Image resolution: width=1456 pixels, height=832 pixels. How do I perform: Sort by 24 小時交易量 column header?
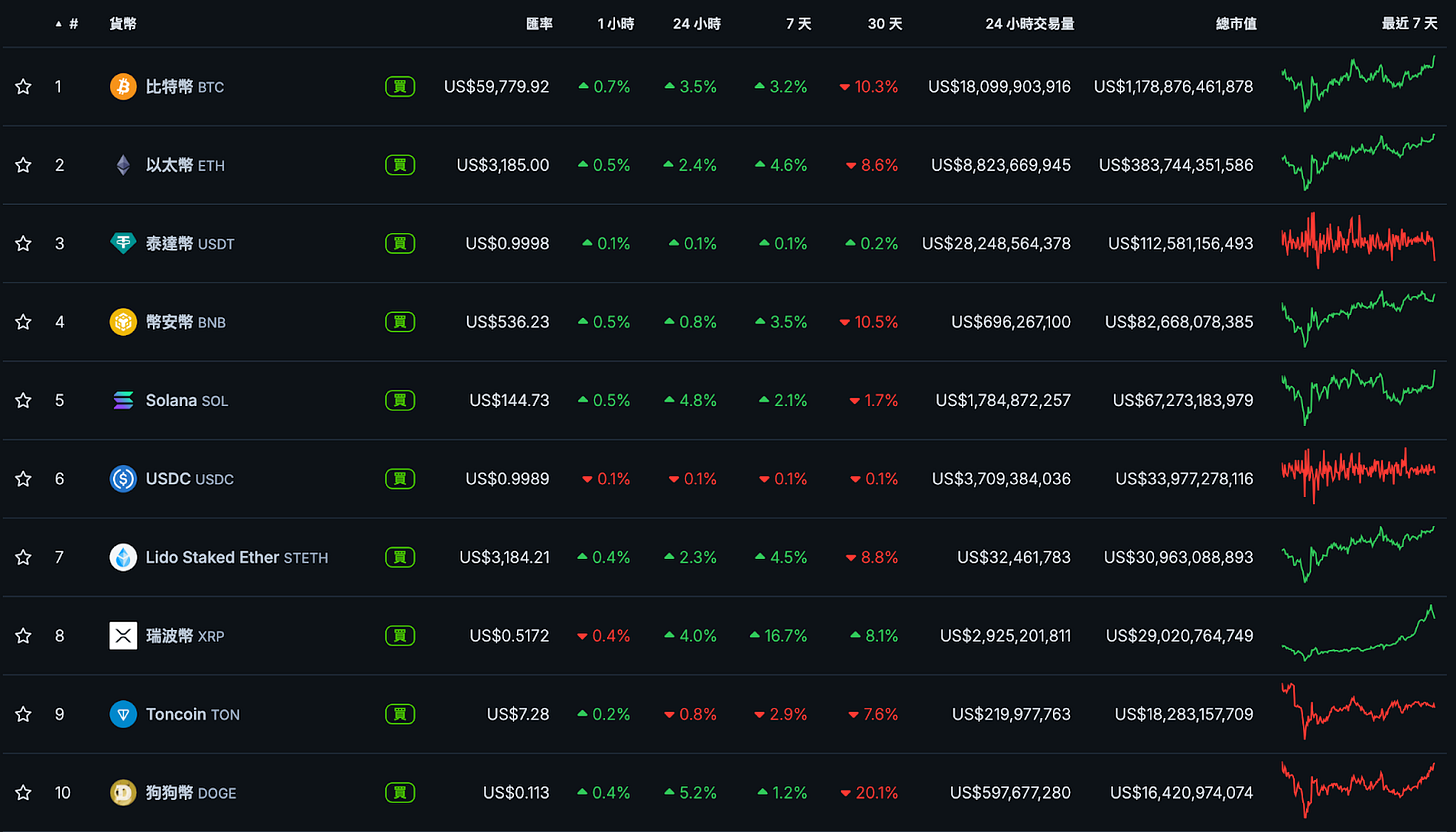point(1030,23)
